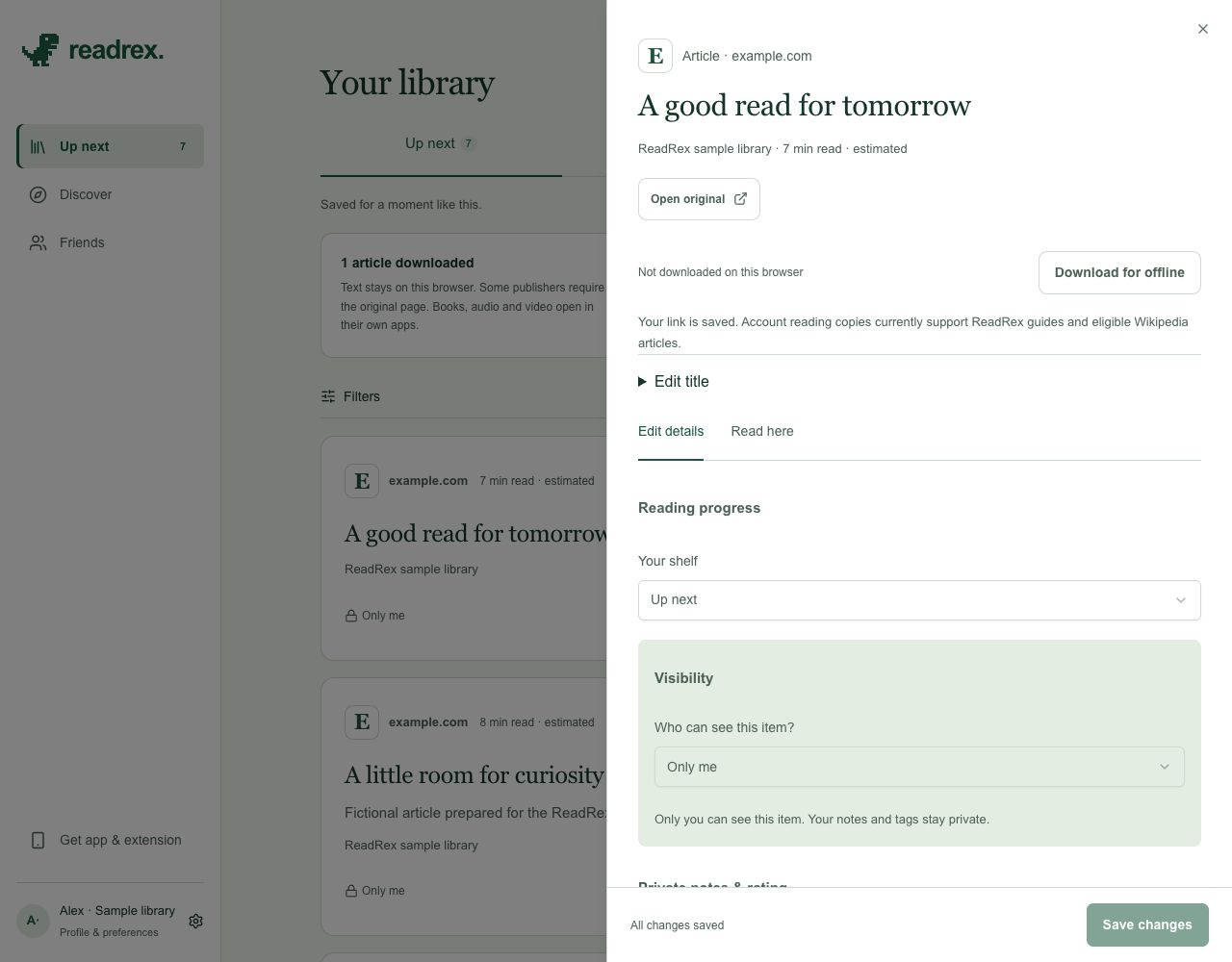Click 'Reading progress' section heading

click(x=700, y=508)
